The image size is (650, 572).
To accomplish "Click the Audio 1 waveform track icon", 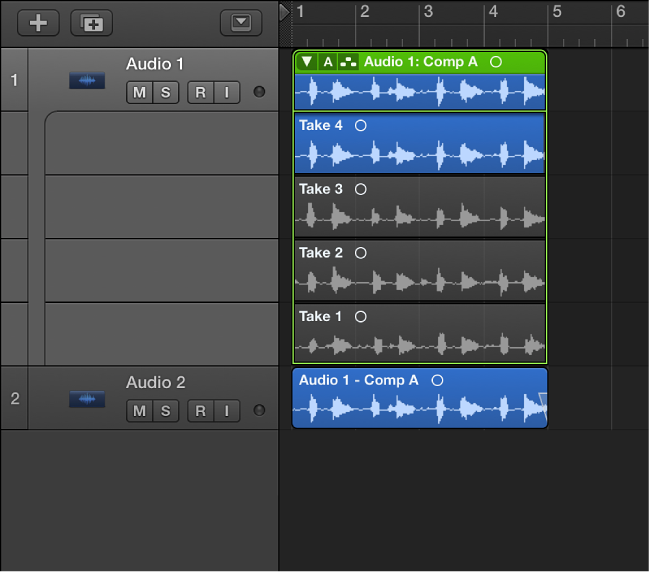I will point(87,80).
